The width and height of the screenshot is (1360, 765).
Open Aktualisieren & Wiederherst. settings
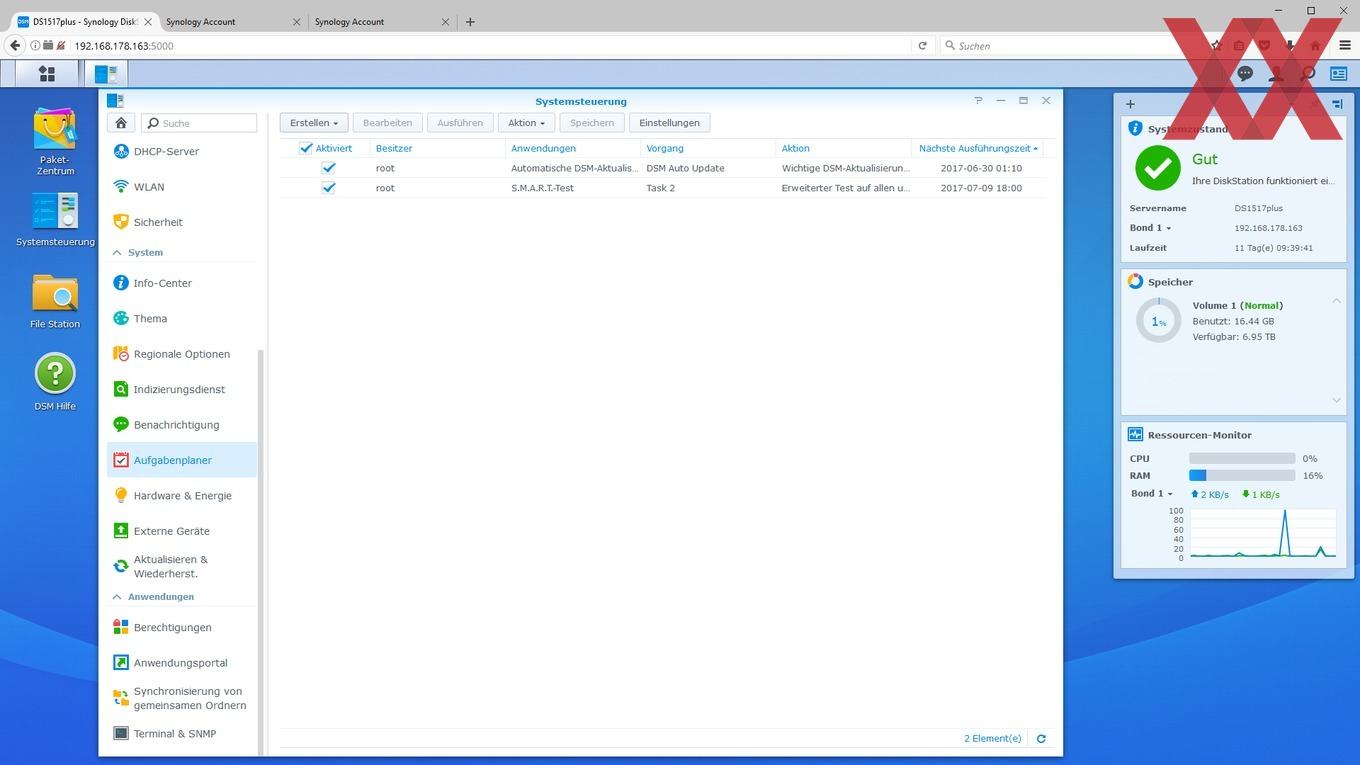(x=181, y=567)
